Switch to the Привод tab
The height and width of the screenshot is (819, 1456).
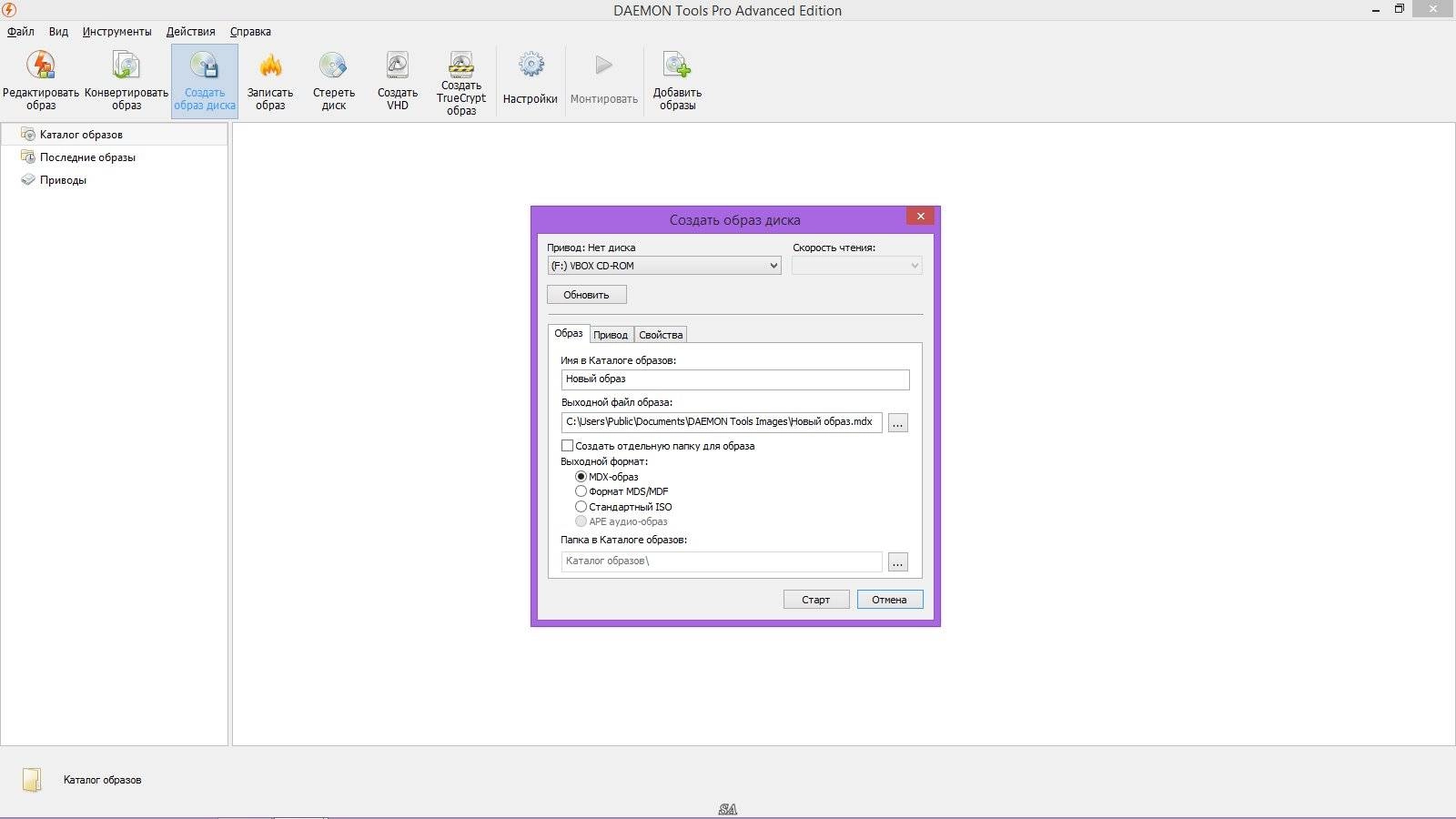tap(611, 335)
